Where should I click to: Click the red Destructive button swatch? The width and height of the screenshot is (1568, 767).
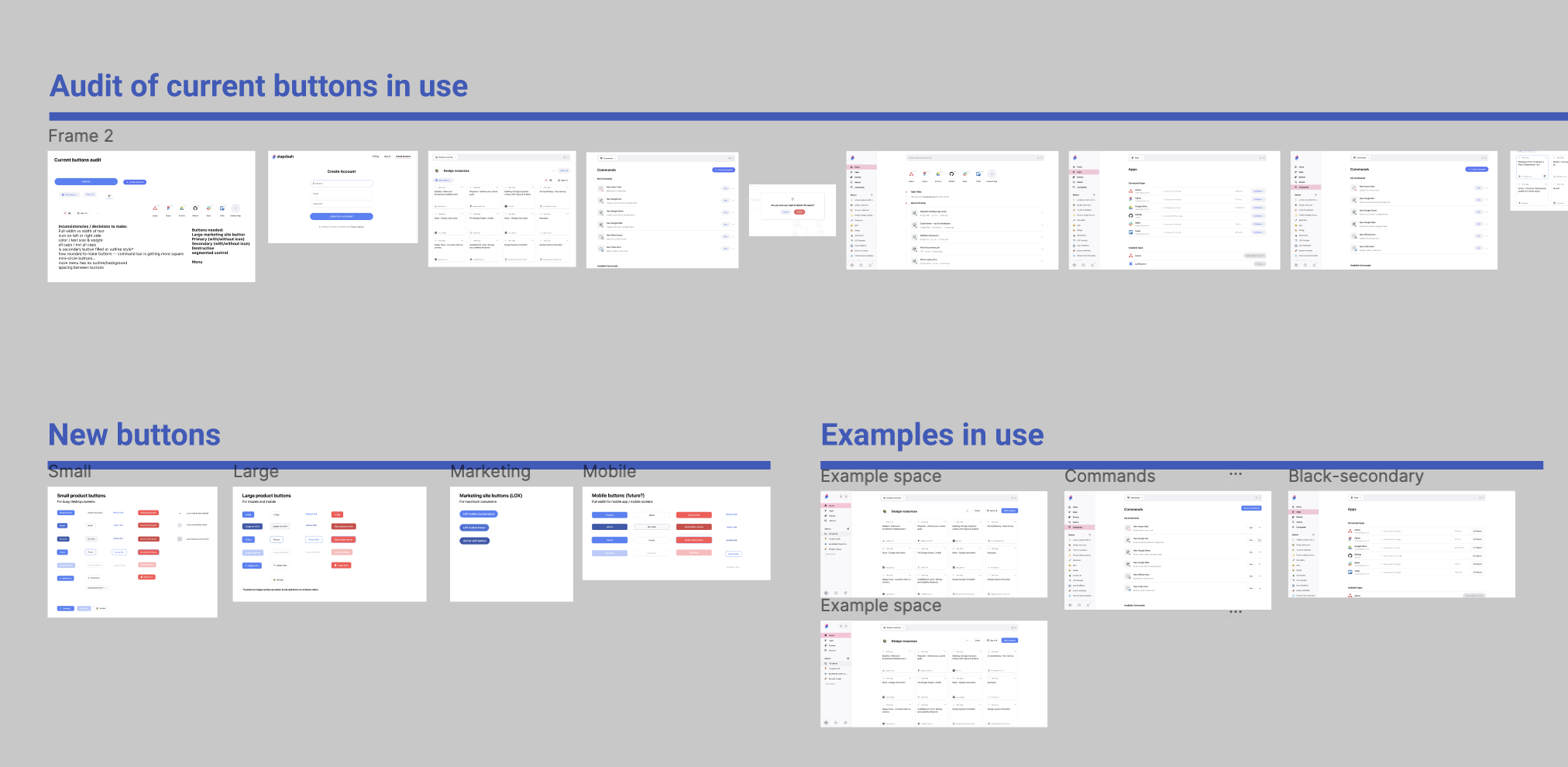148,513
